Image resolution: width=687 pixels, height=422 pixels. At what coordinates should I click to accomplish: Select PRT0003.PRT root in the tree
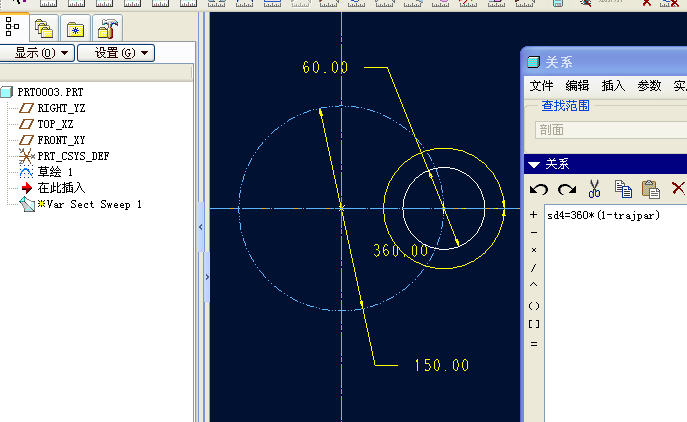pyautogui.click(x=50, y=92)
